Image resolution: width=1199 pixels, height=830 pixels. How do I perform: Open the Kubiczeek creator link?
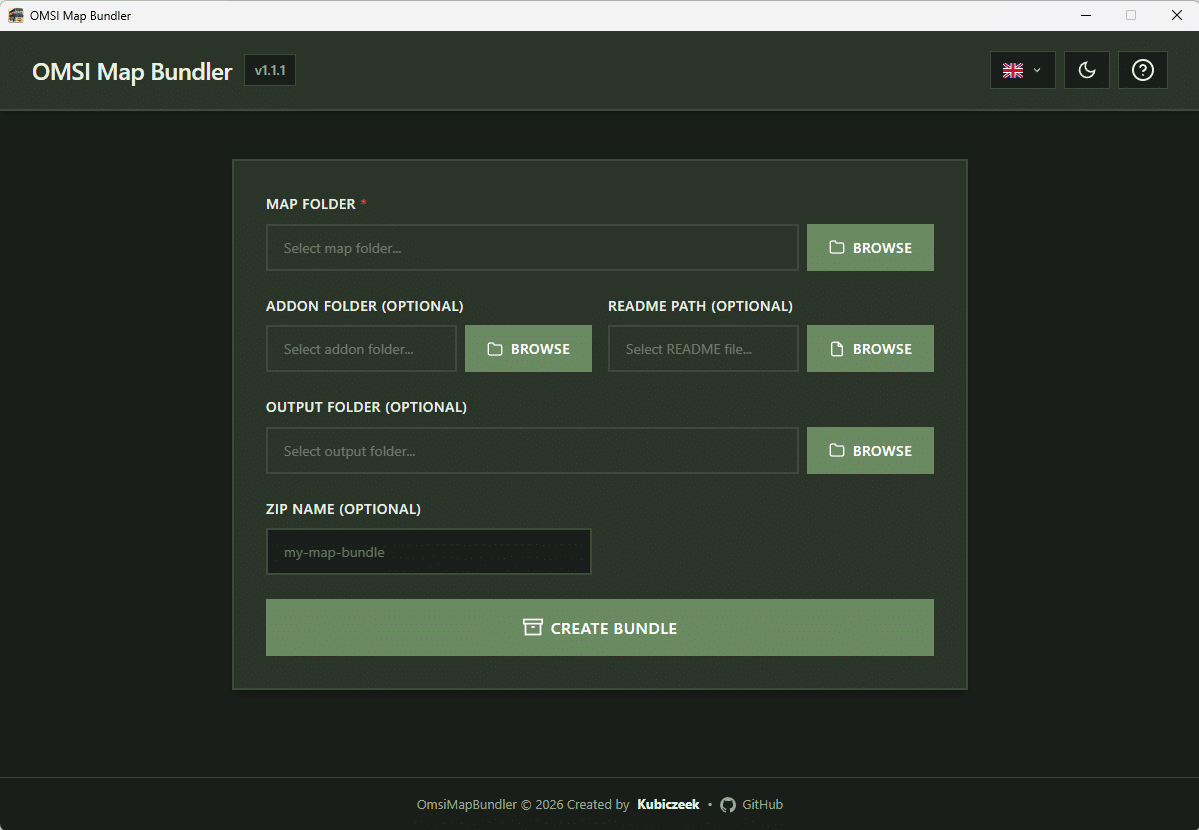pos(668,805)
